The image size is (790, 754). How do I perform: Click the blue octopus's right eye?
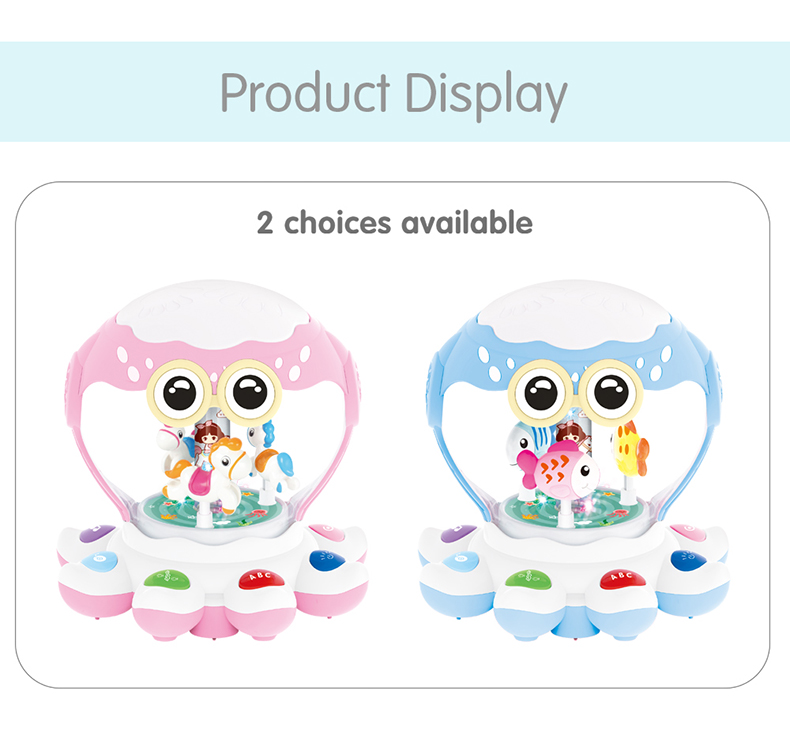coord(611,391)
